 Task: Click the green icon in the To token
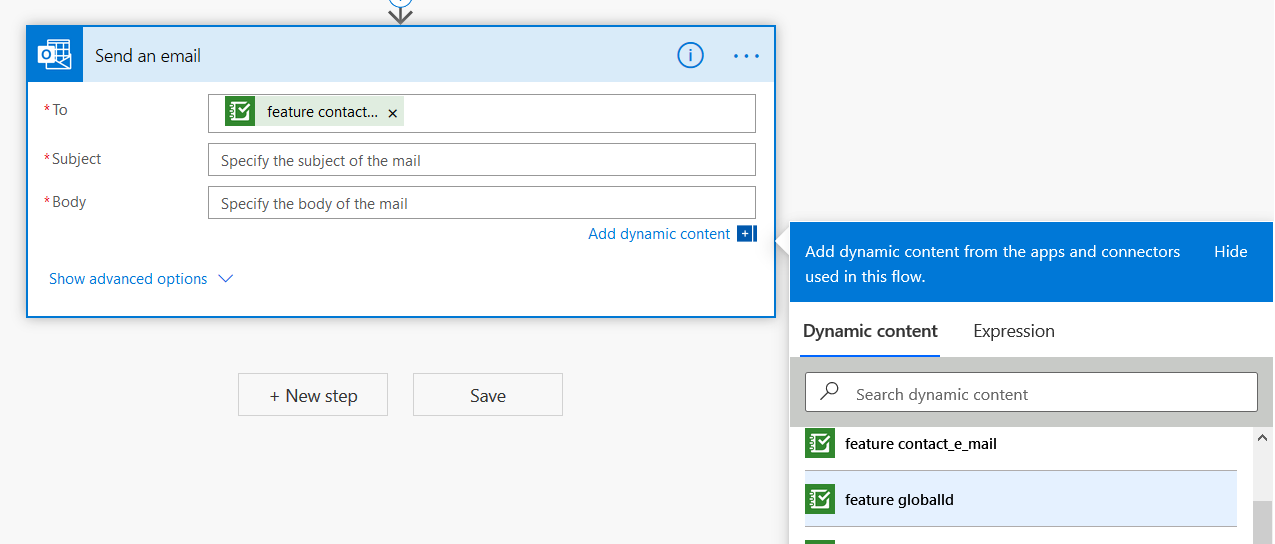point(240,112)
